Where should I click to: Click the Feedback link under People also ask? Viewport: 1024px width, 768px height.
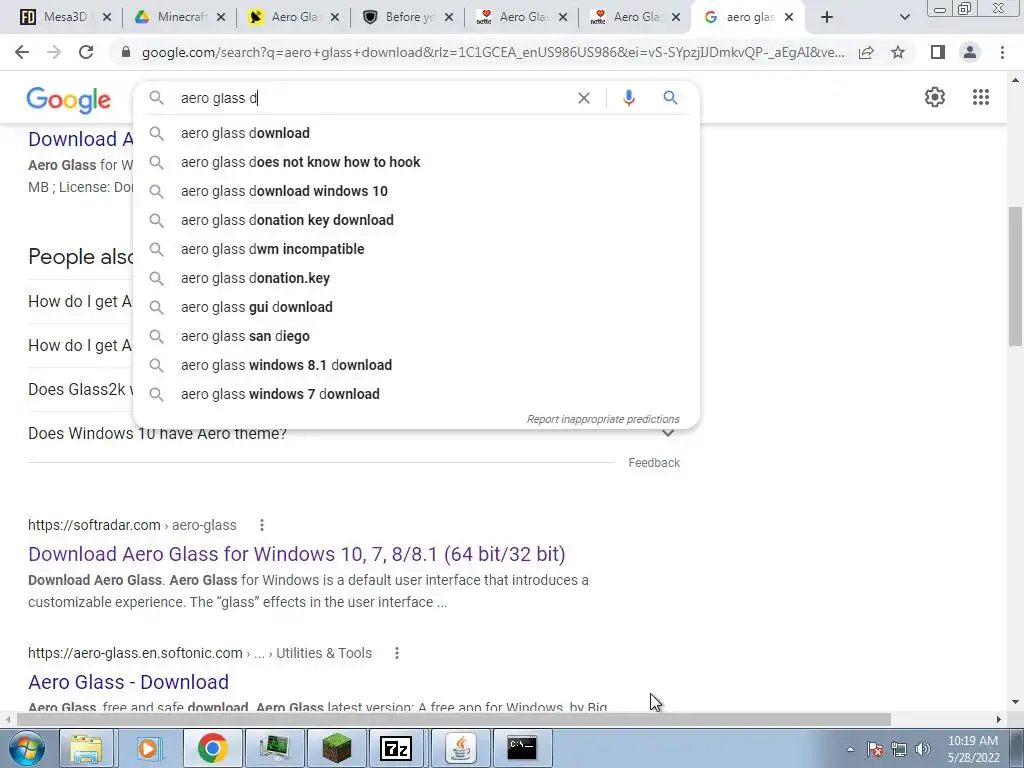tap(654, 462)
